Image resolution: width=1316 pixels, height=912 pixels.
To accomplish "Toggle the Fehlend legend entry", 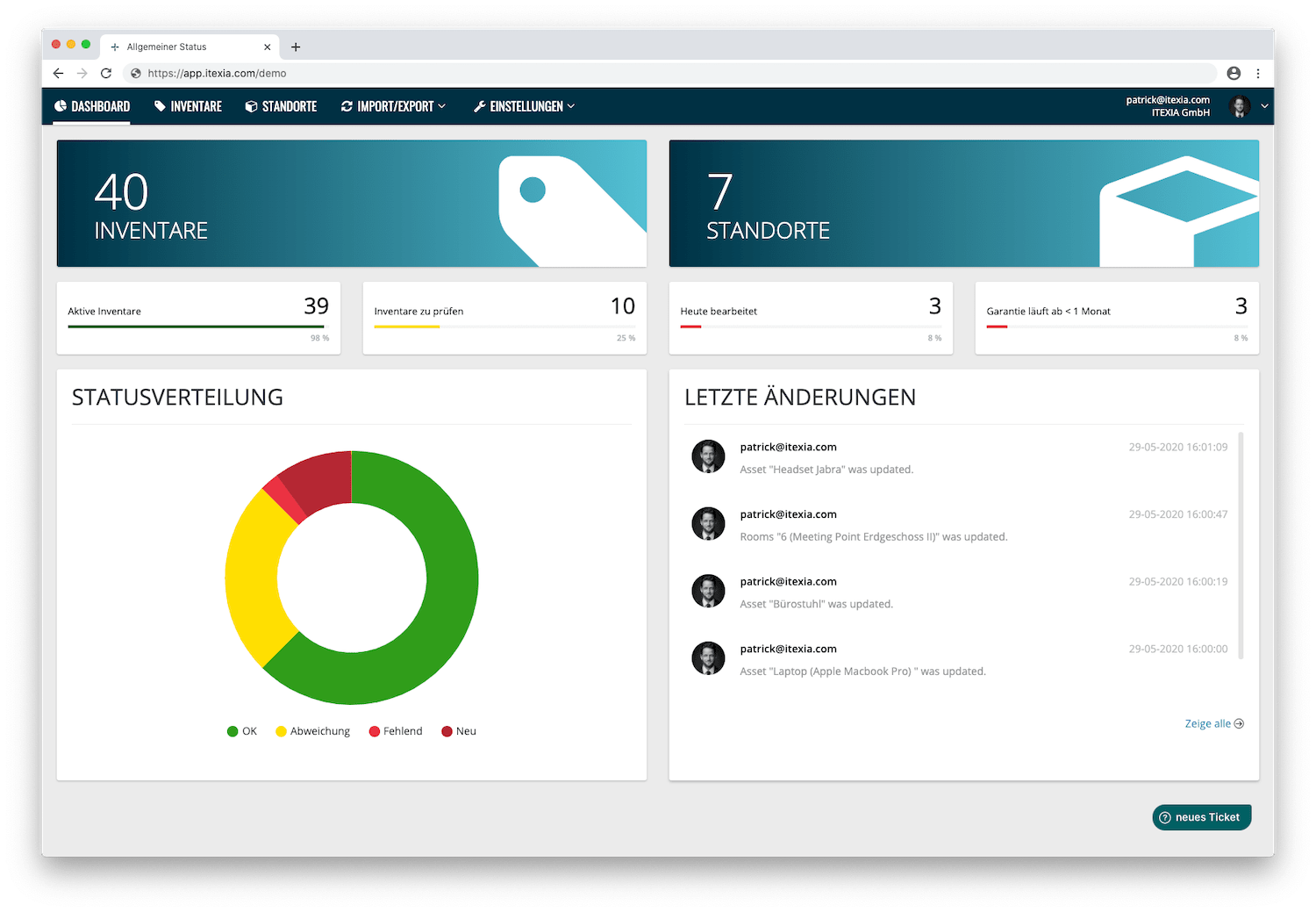I will [396, 731].
